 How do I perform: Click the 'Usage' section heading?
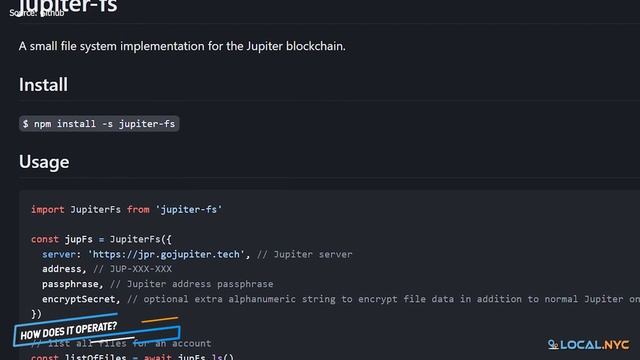44,162
